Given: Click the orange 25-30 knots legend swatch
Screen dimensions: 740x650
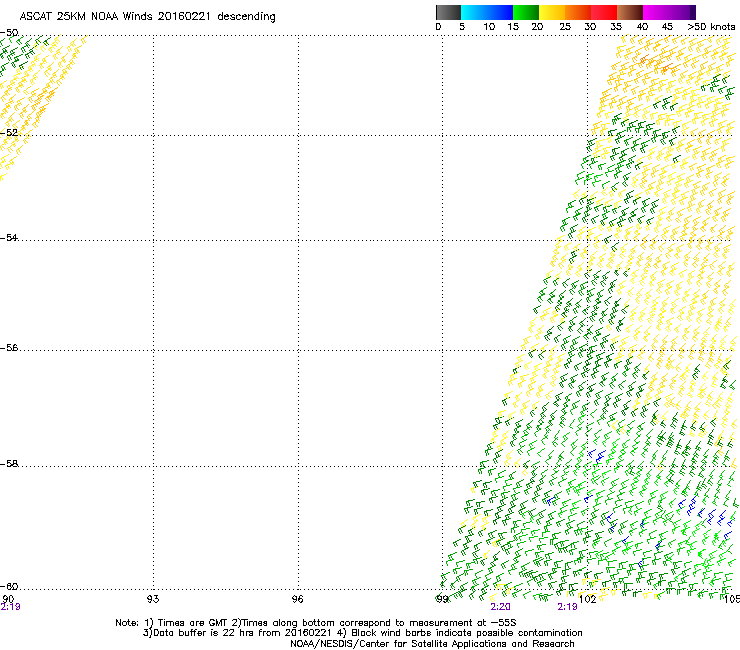Looking at the screenshot, I should click(578, 12).
